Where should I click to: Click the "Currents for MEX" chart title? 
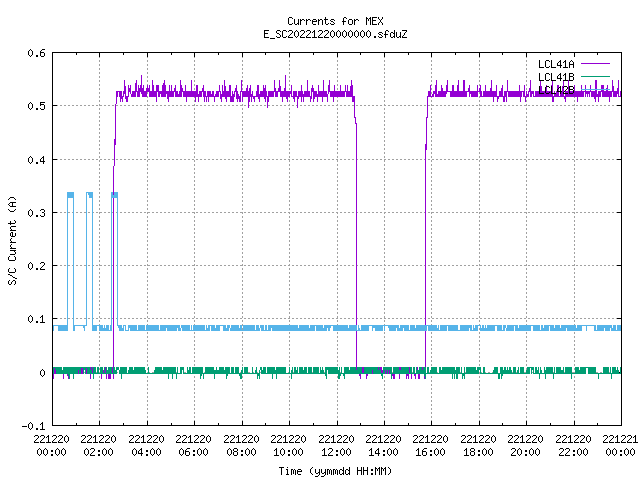(335, 21)
